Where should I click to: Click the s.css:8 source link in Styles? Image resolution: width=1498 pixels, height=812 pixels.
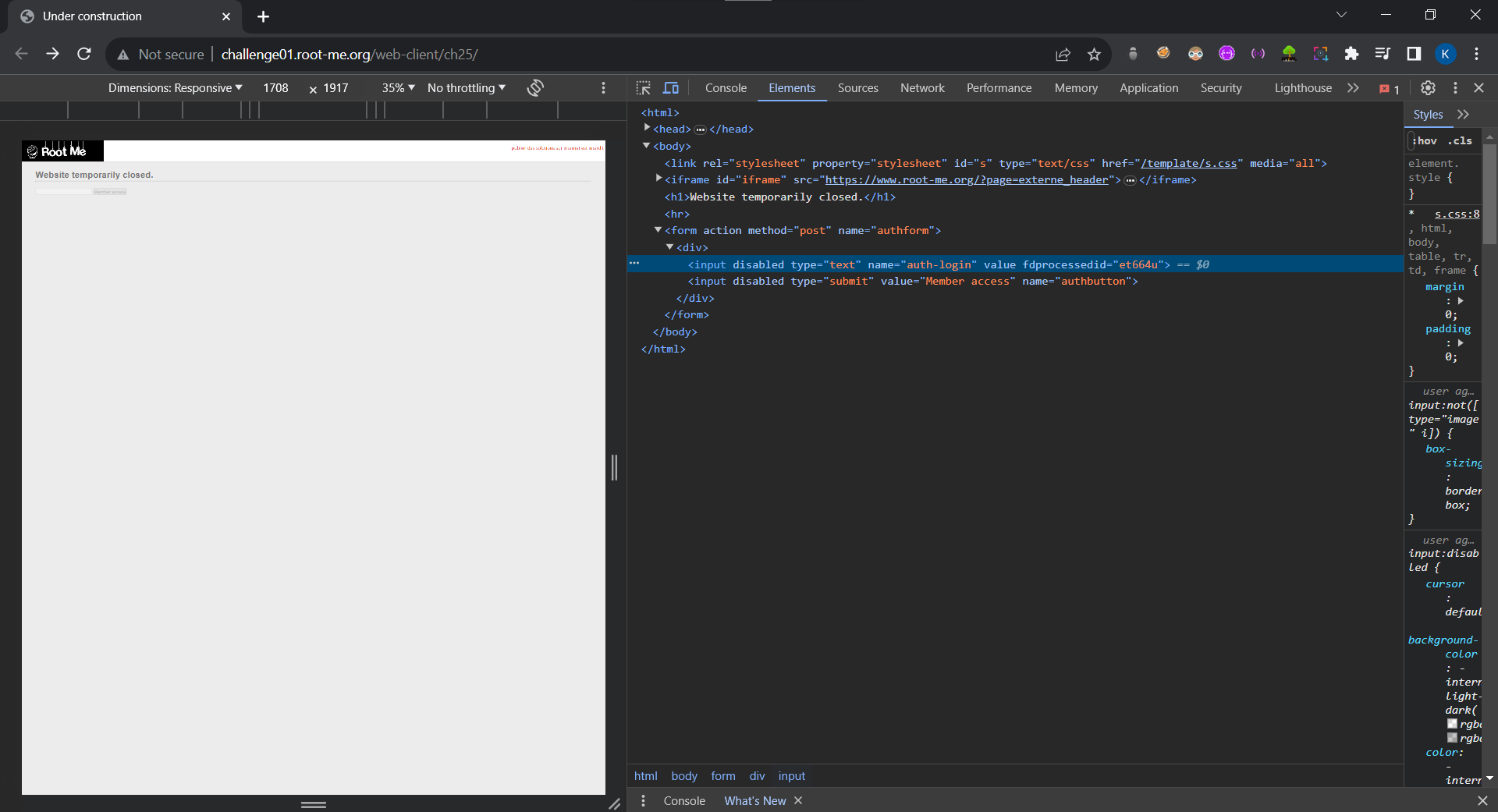[x=1457, y=214]
